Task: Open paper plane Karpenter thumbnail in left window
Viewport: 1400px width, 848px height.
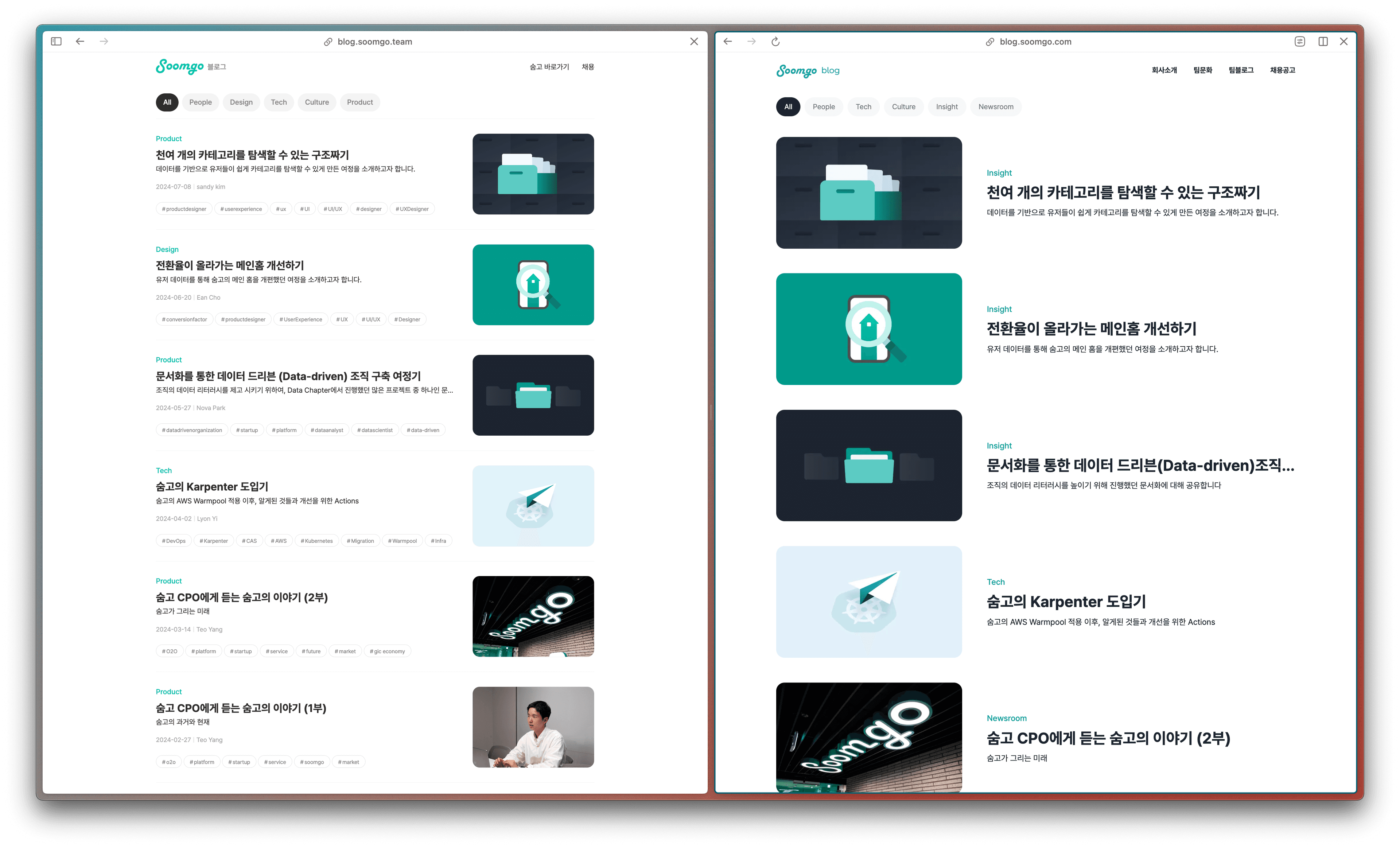Action: click(533, 506)
